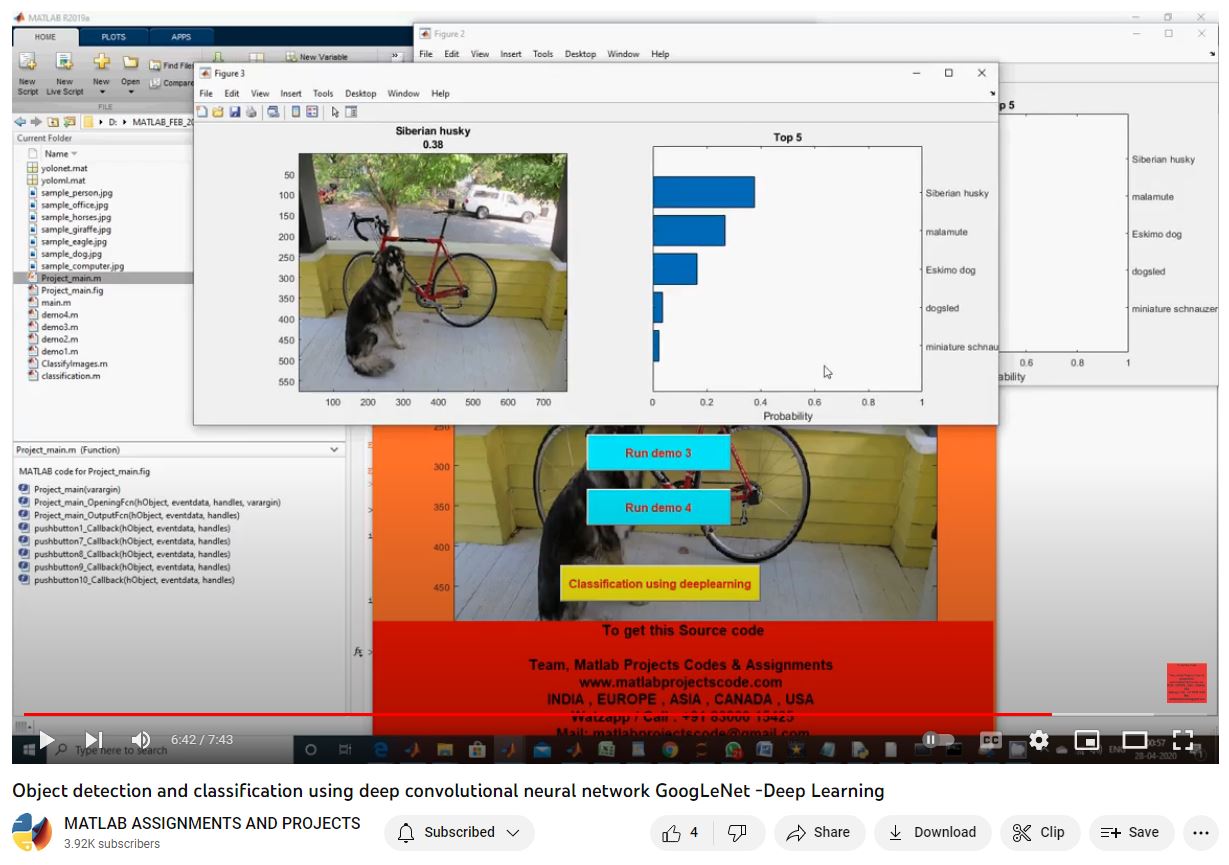
Task: Open the video settings gear
Action: [x=1039, y=740]
